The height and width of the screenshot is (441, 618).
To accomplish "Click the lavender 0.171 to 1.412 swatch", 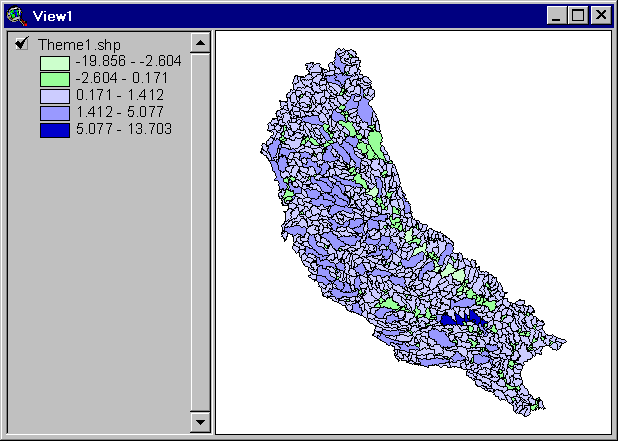I will [x=55, y=96].
